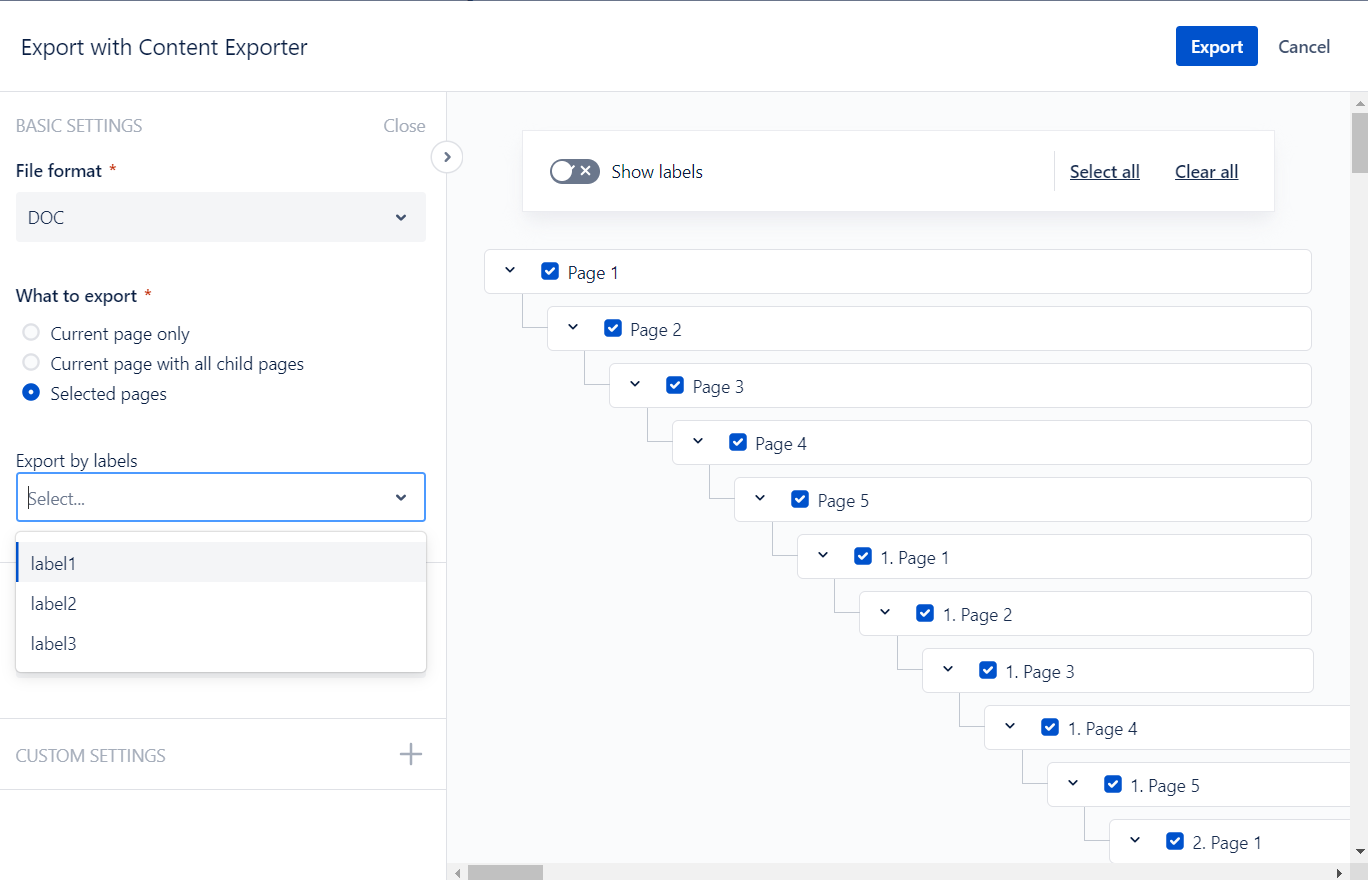Click the Clear all link
This screenshot has height=880, width=1368.
coord(1206,171)
